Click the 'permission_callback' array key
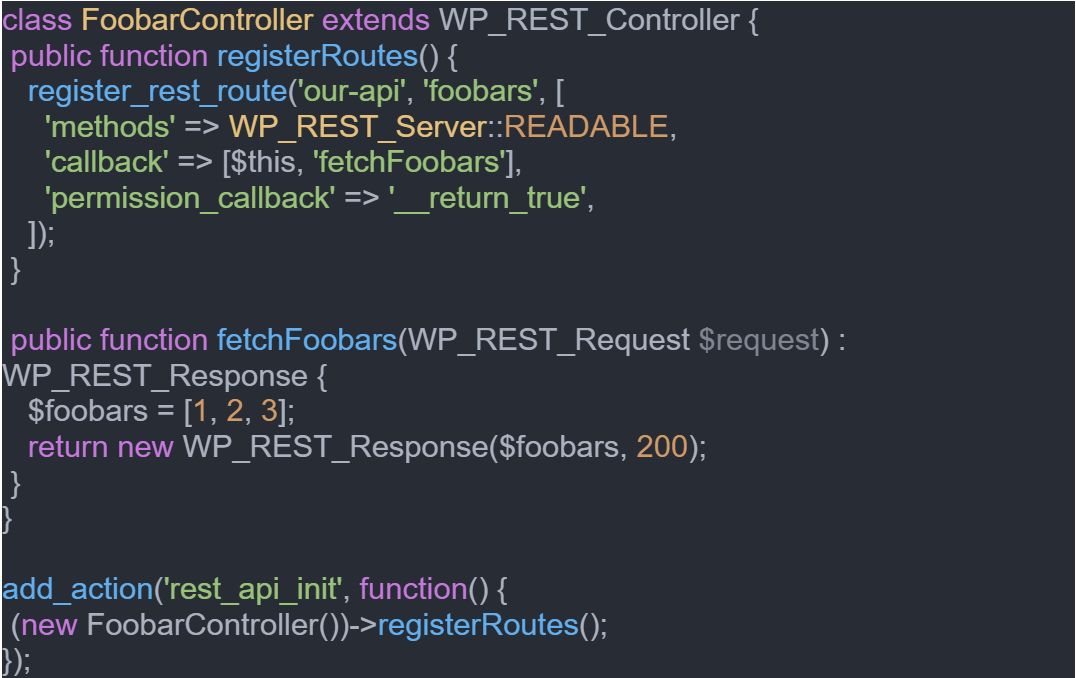 coord(188,198)
